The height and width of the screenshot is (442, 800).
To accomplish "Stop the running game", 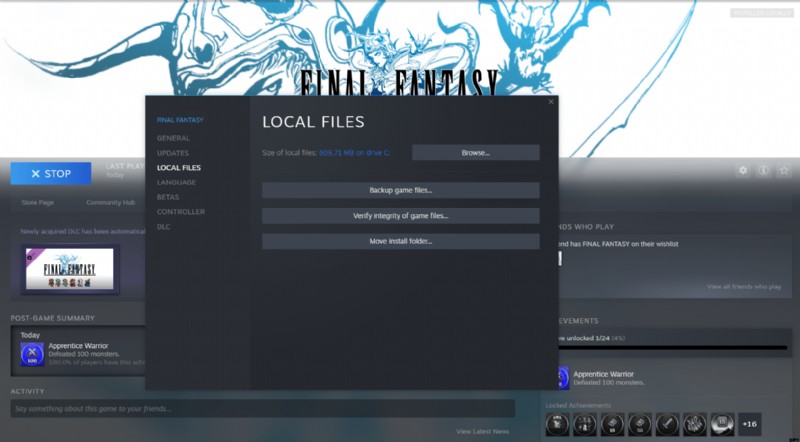I will [x=50, y=174].
